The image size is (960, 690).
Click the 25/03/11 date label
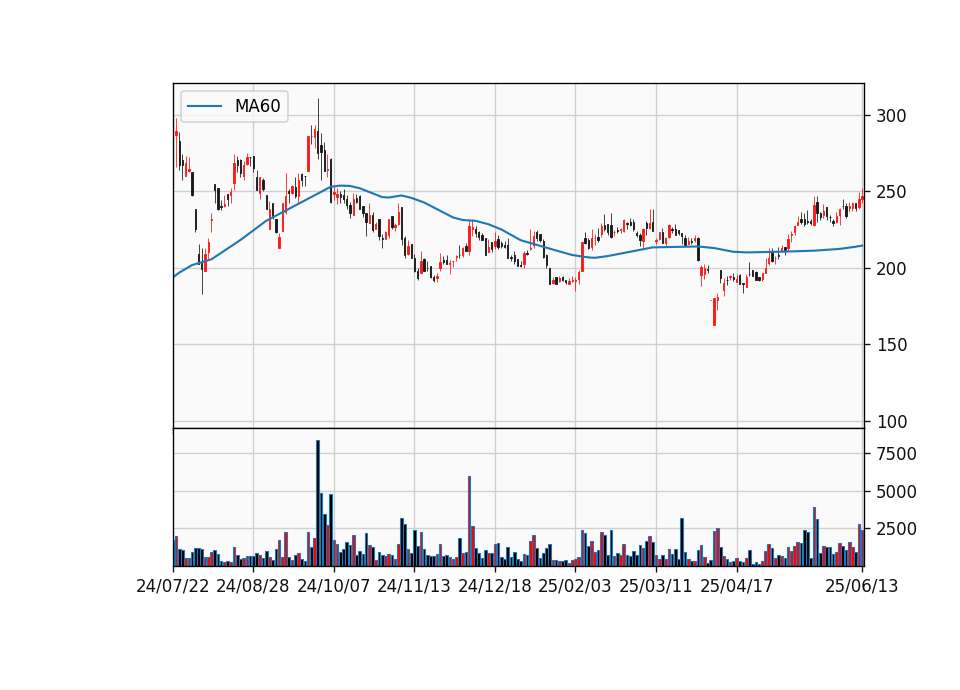pos(656,586)
